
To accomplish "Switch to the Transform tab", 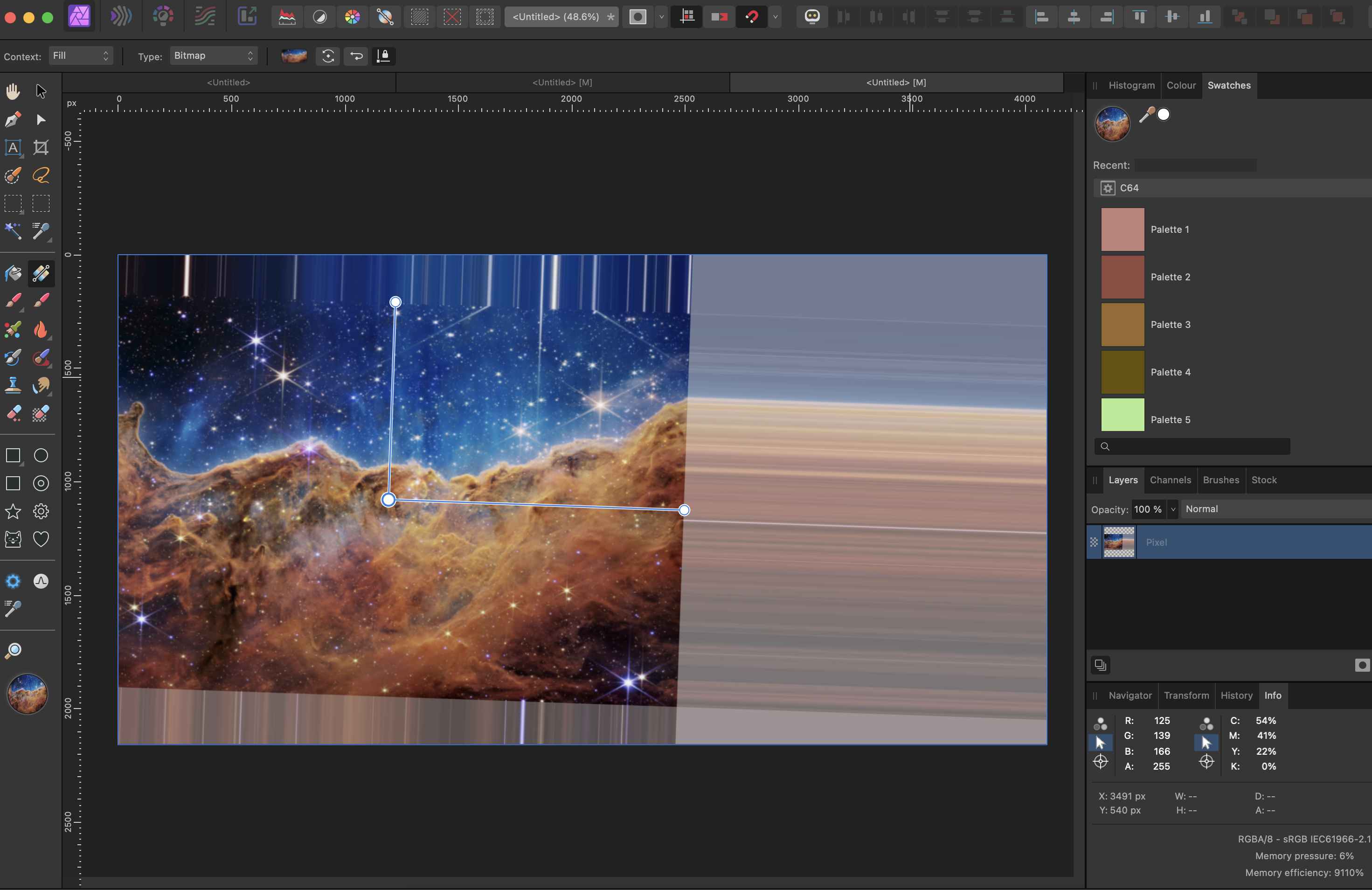I will (1186, 696).
